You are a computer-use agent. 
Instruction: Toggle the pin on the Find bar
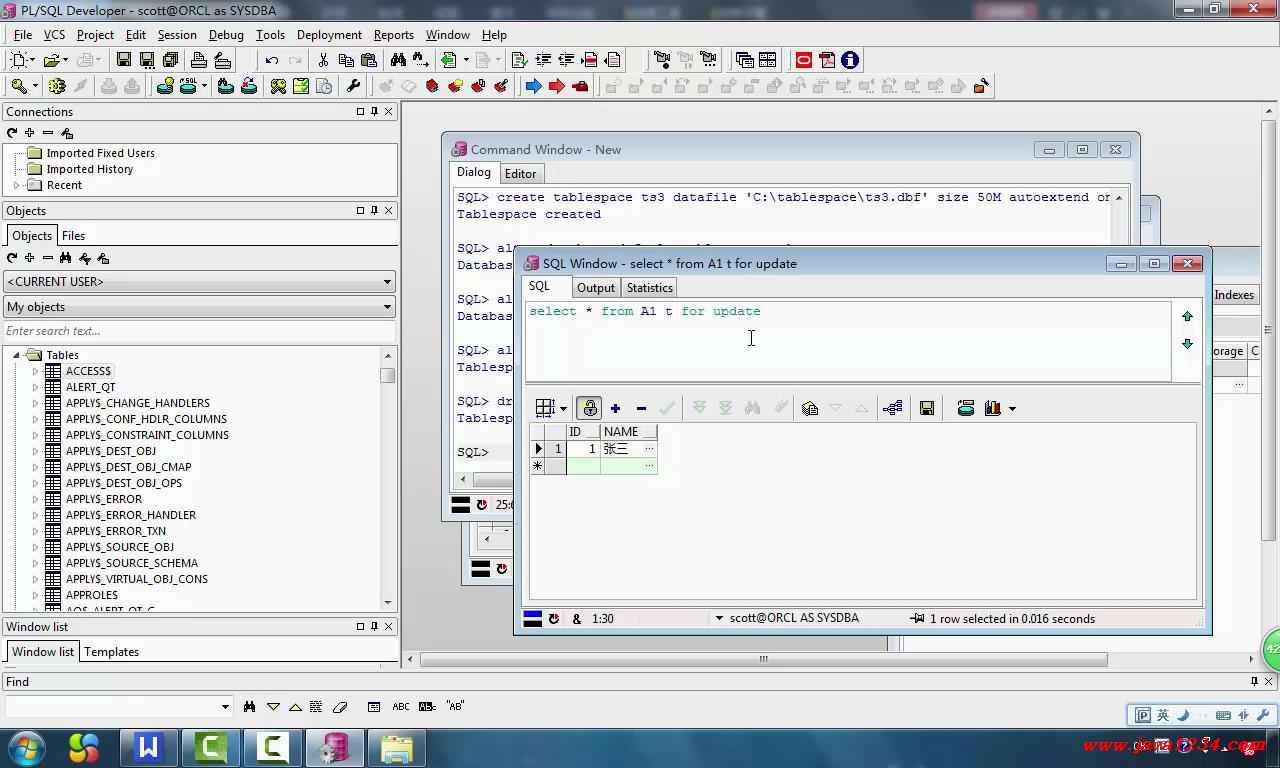(1255, 682)
